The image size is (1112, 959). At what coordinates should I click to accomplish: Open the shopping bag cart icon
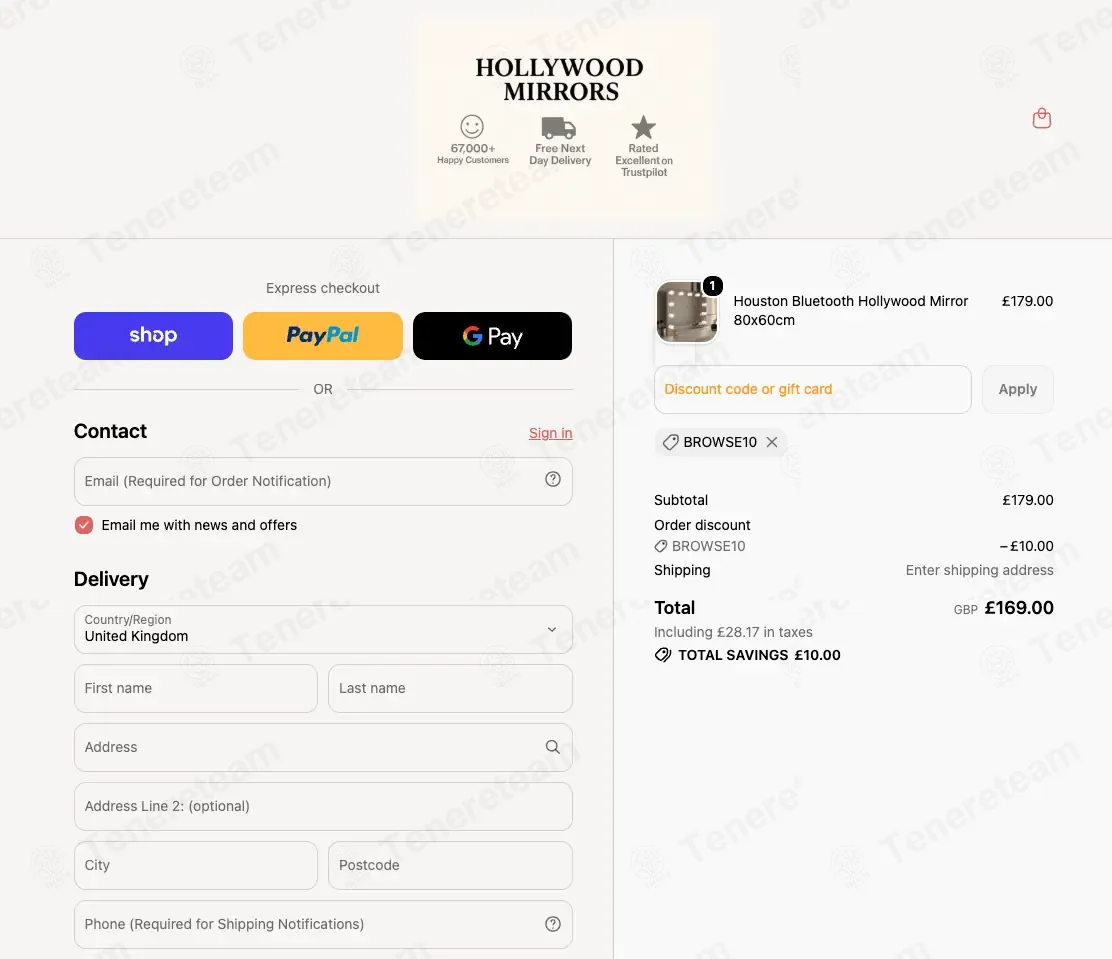tap(1041, 118)
